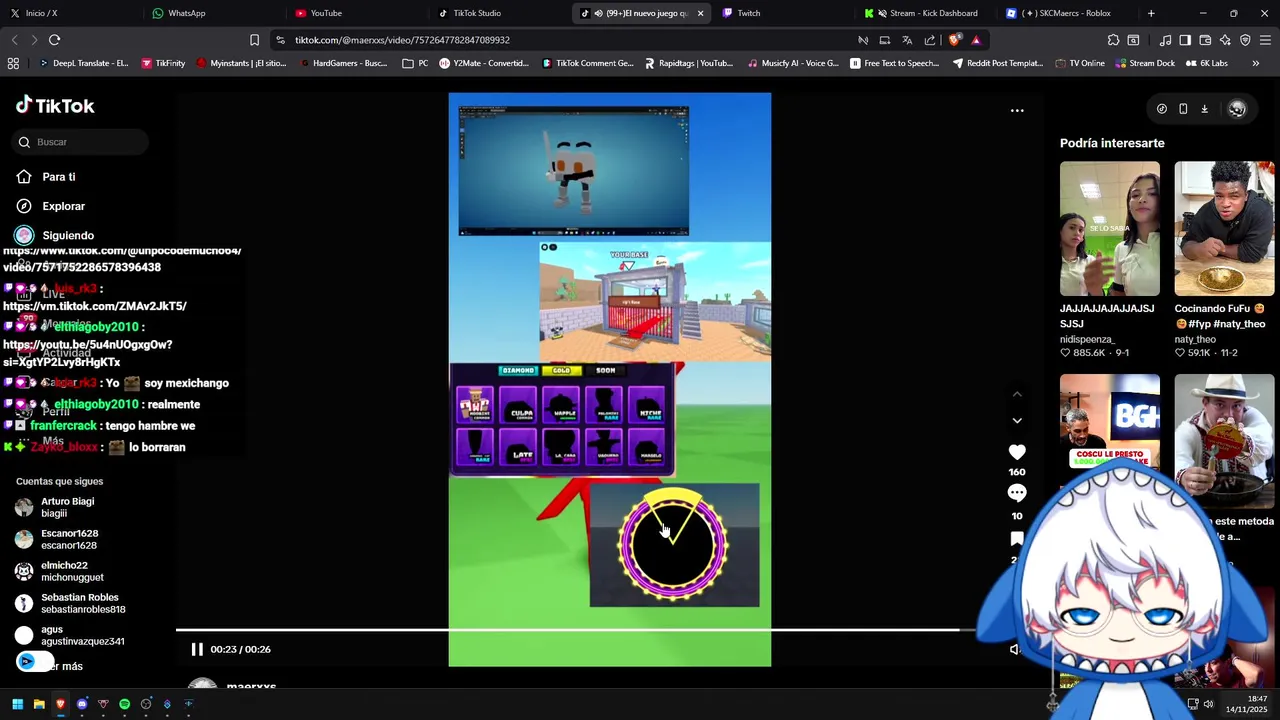Open the Cocinando FuFu suggested video thumbnail

coord(1224,228)
